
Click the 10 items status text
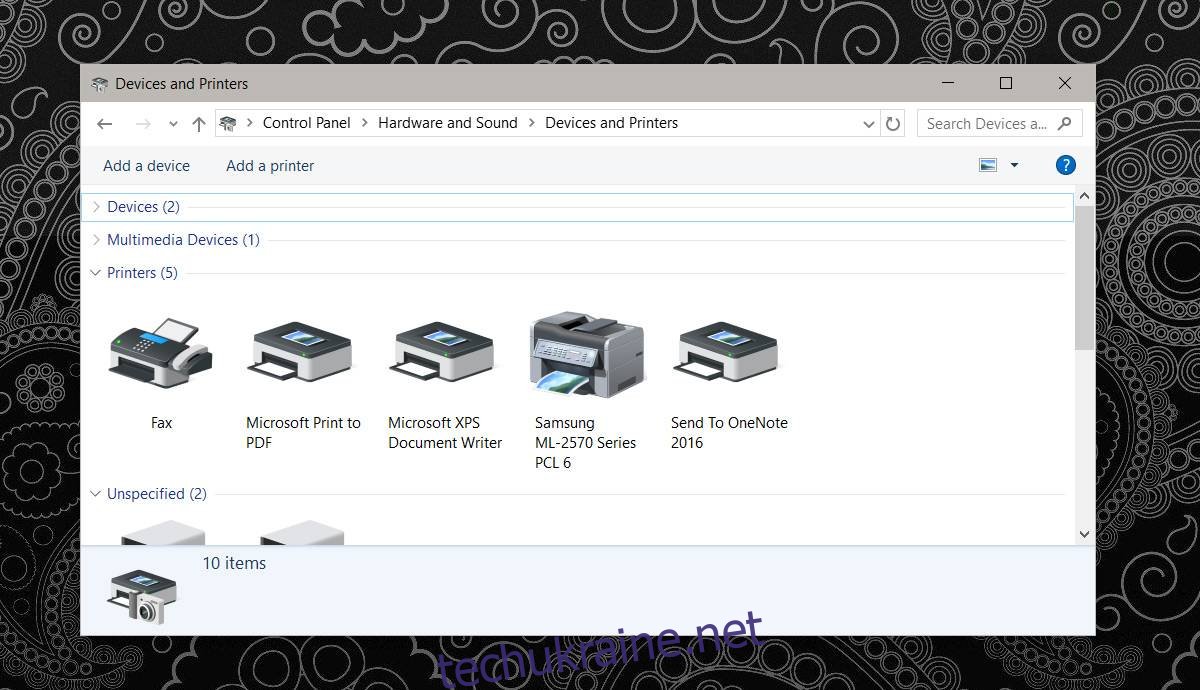[x=234, y=563]
